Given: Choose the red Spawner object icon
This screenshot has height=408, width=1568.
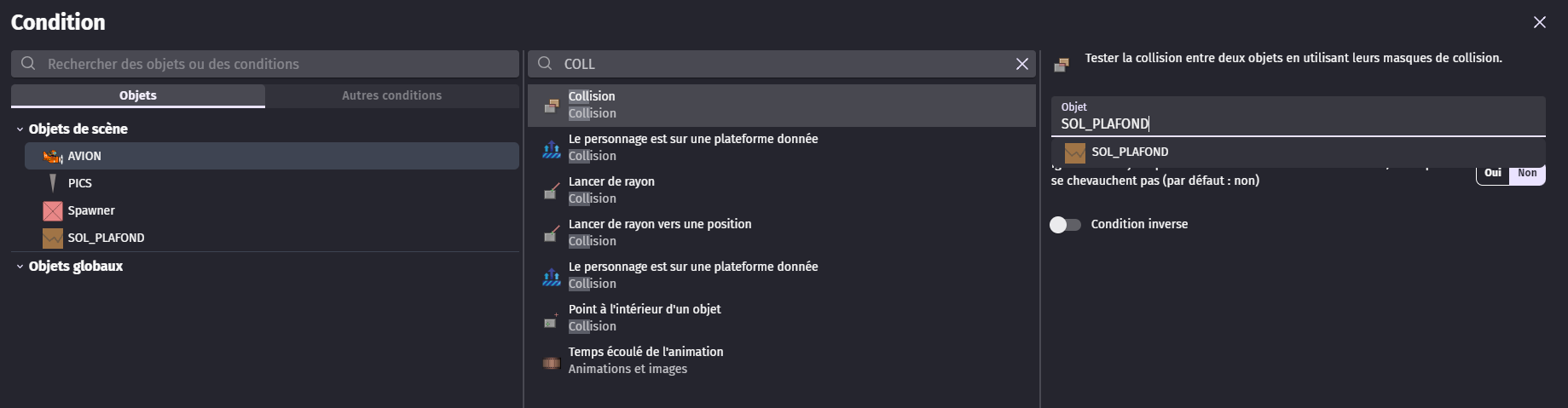Looking at the screenshot, I should 53,210.
